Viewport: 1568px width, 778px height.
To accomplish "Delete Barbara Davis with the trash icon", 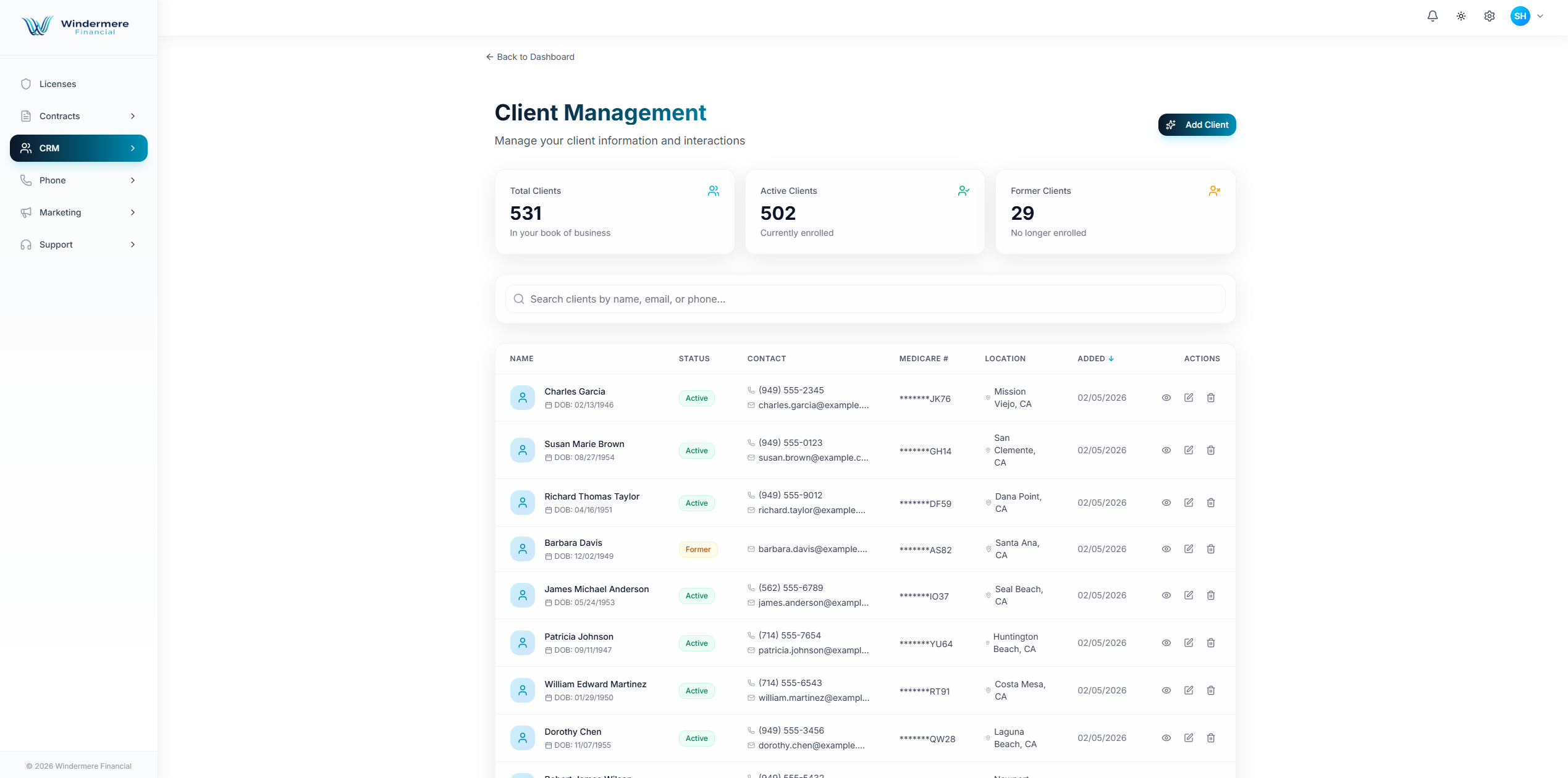I will [1211, 548].
